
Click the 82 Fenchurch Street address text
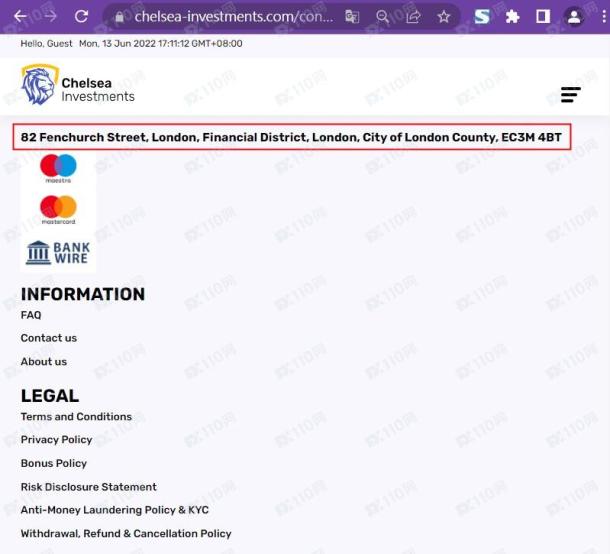click(x=291, y=137)
